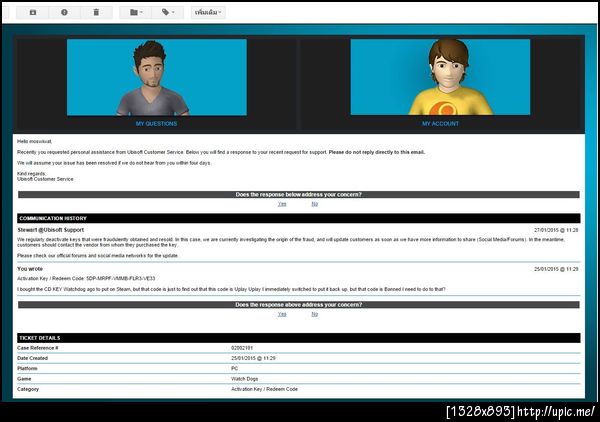Select the Game value 'Watch Dogs'
Image resolution: width=600 pixels, height=422 pixels.
pos(245,379)
